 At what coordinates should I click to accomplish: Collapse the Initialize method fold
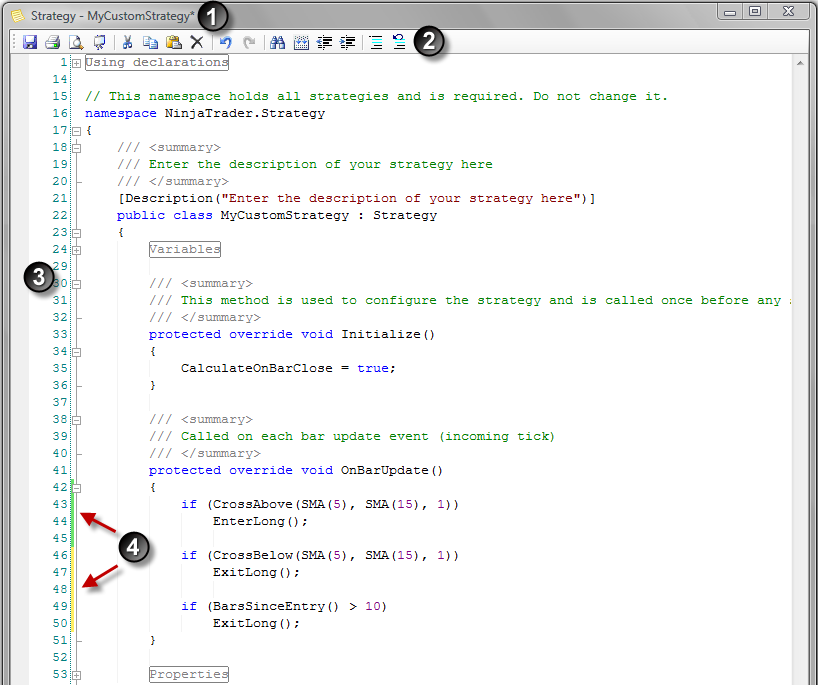[x=76, y=353]
